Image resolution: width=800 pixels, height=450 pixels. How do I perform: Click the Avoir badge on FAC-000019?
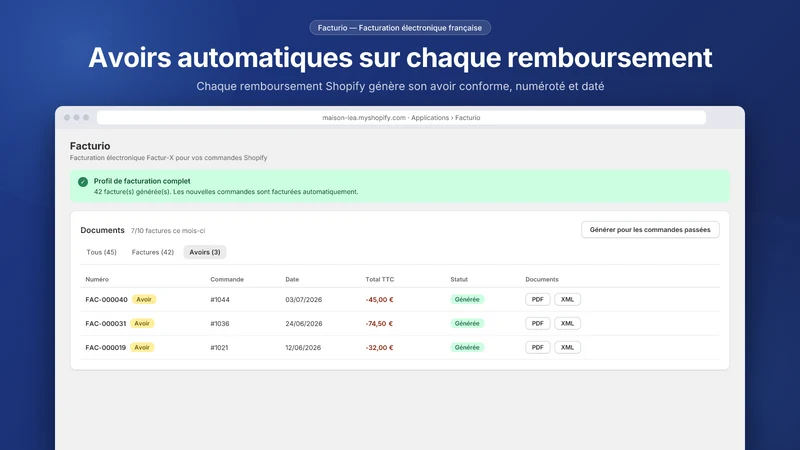click(x=142, y=347)
